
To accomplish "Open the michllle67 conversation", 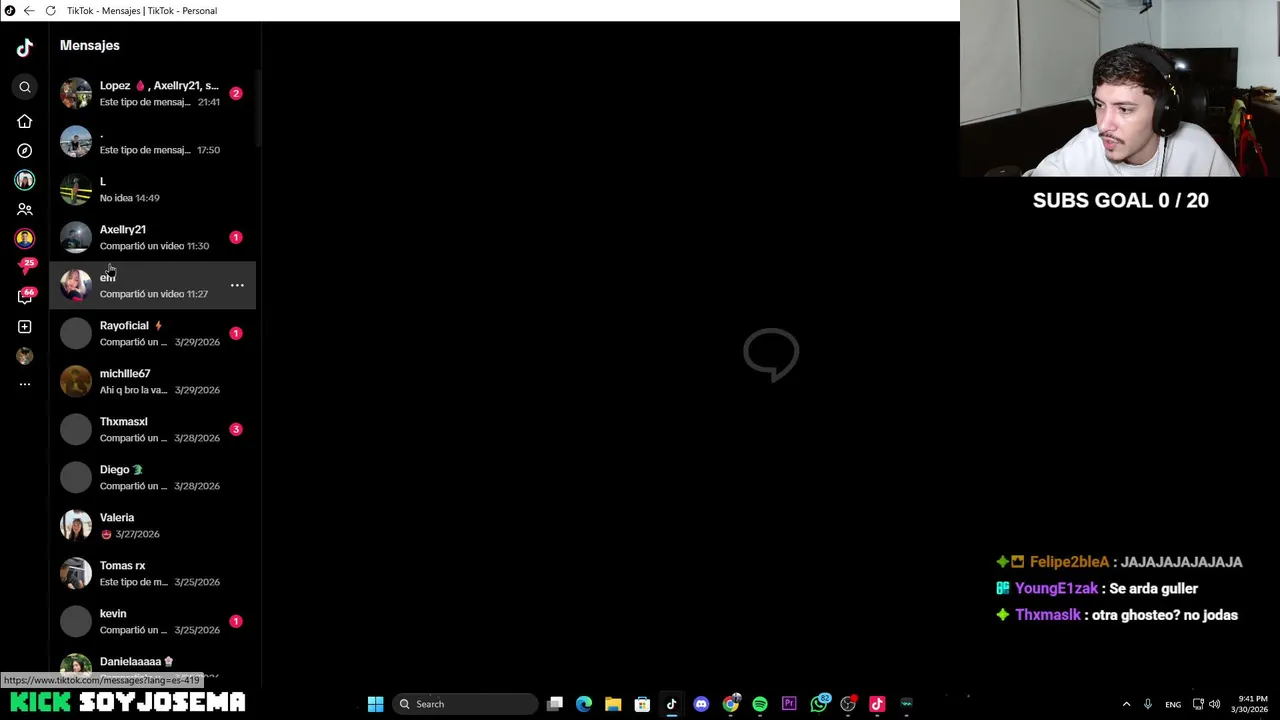I will tap(153, 381).
